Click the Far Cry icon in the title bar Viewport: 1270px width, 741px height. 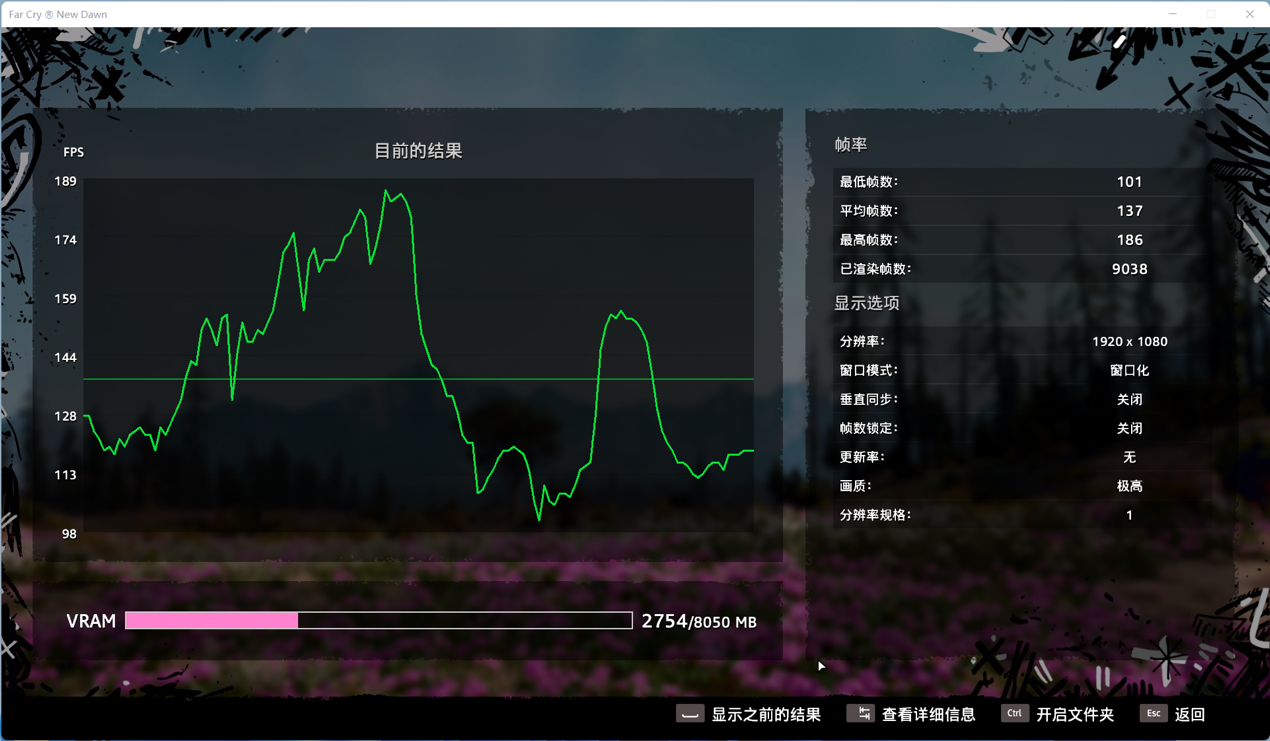tap(17, 13)
